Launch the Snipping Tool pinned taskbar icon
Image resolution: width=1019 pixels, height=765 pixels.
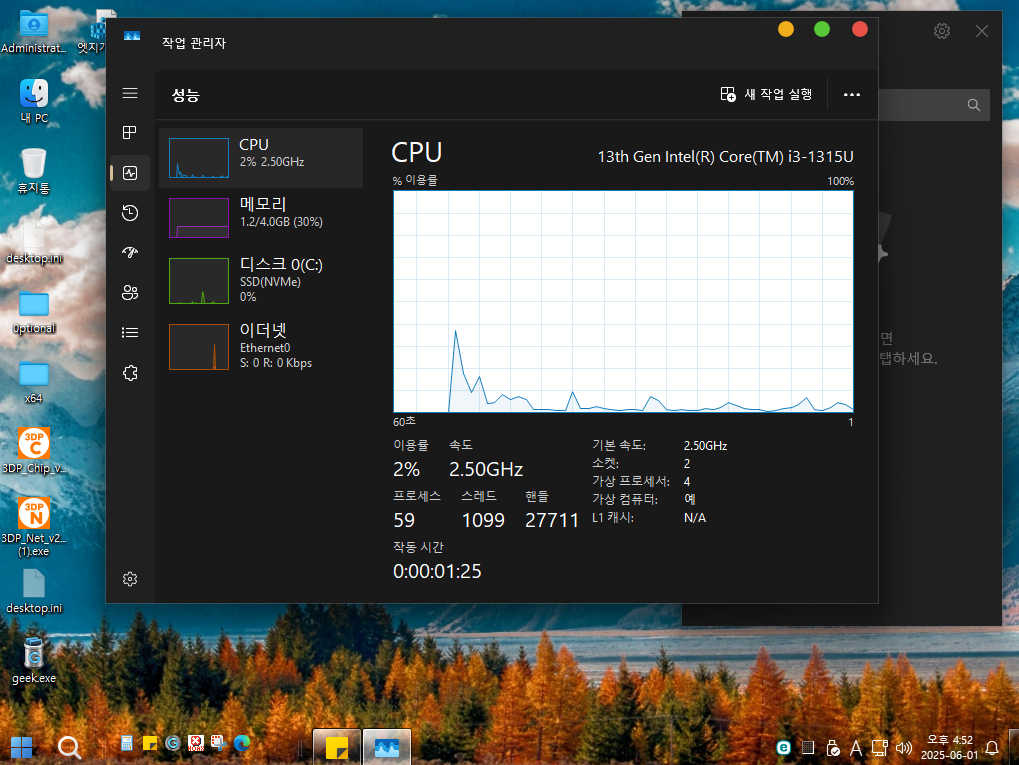click(x=218, y=743)
